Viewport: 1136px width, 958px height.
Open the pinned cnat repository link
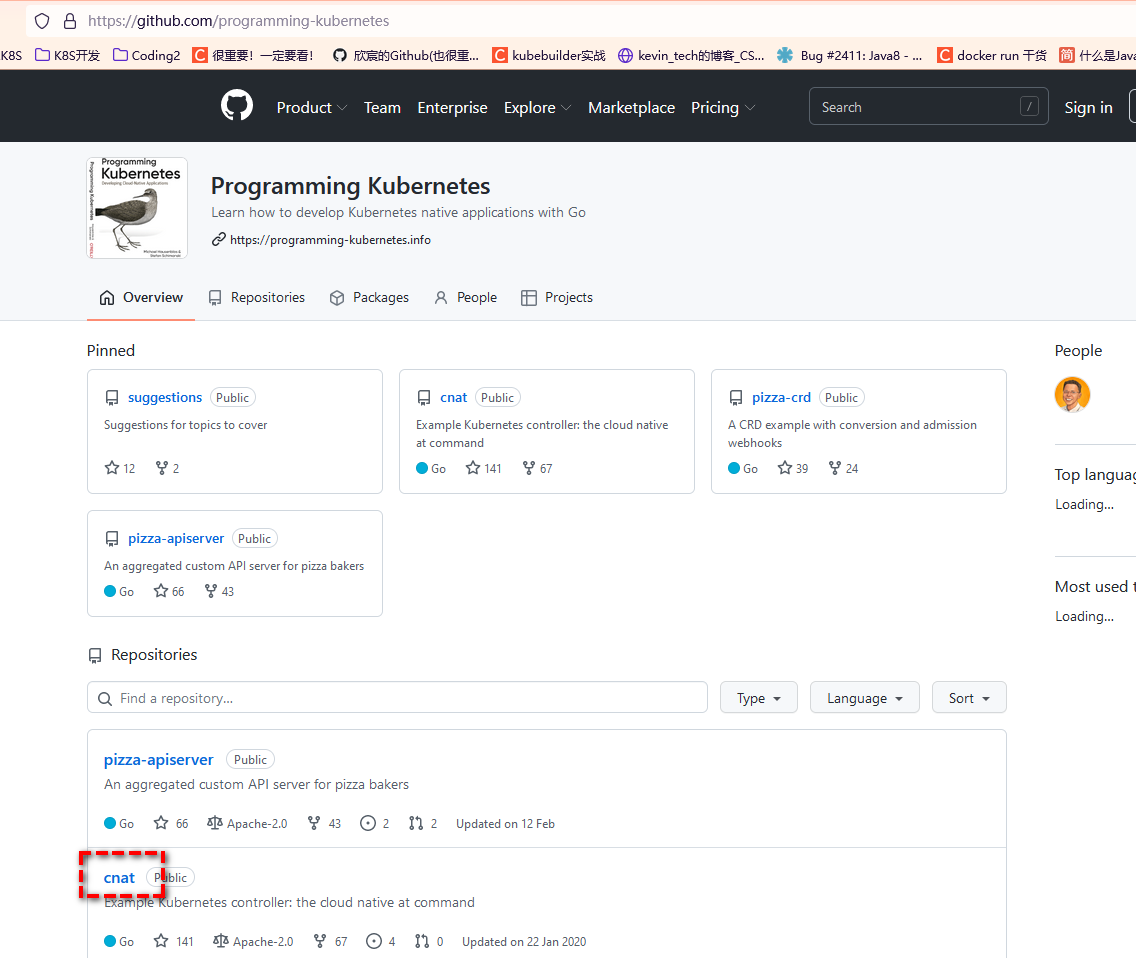pos(454,397)
